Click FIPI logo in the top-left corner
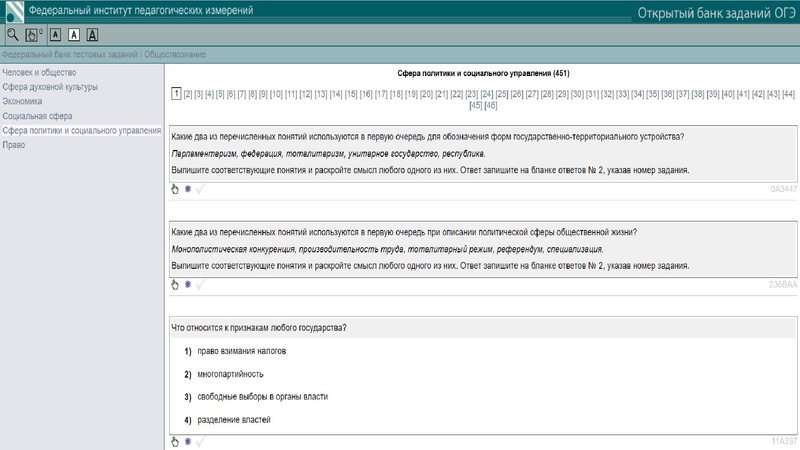 click(13, 11)
